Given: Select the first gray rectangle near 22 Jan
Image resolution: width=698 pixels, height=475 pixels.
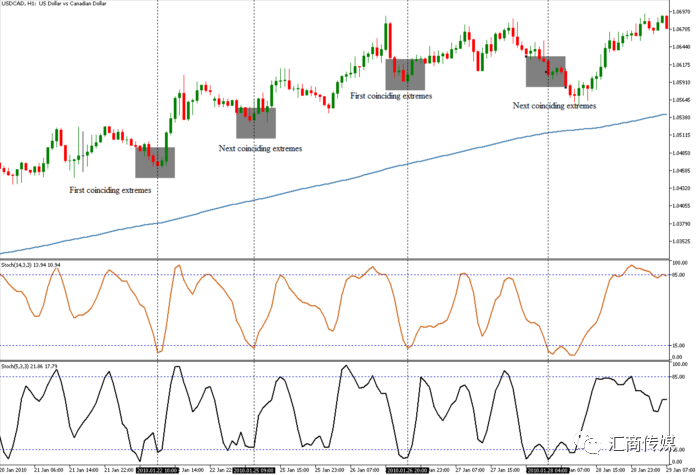Looking at the screenshot, I should (155, 162).
